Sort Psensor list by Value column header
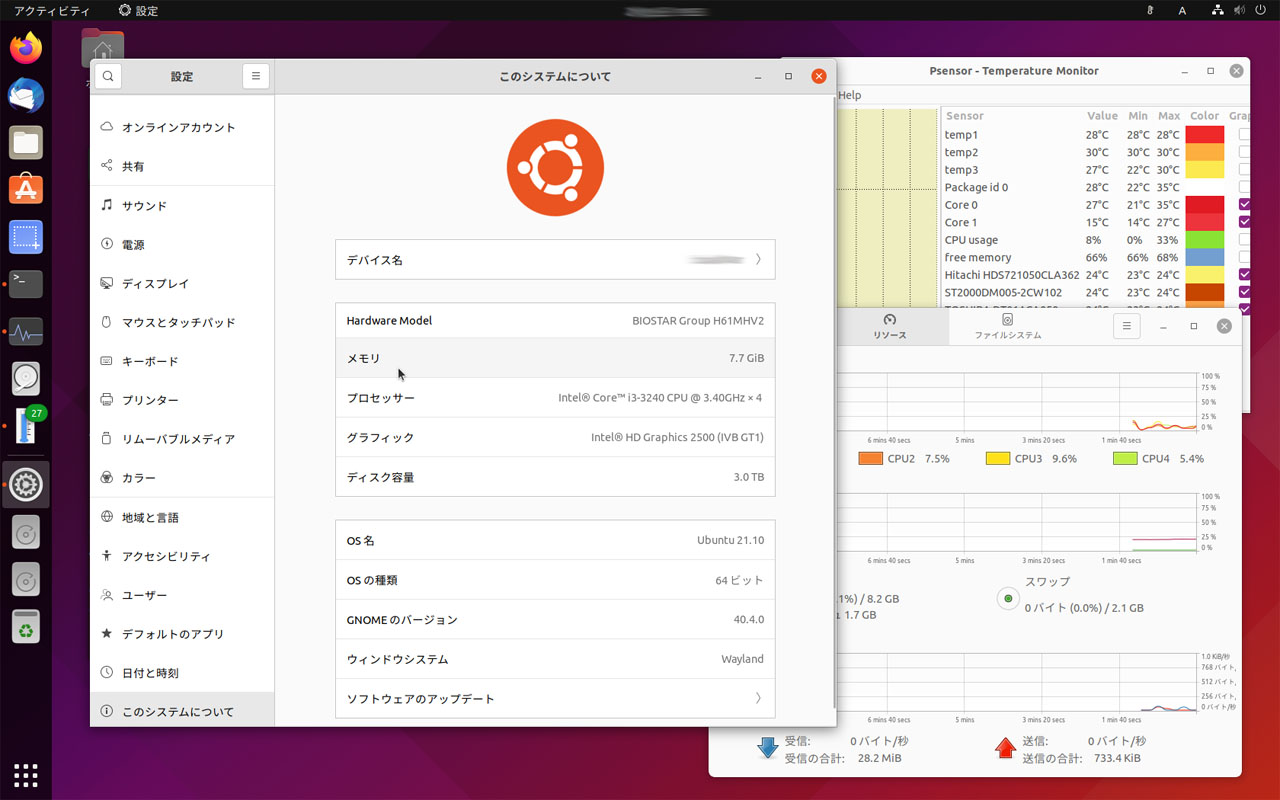The height and width of the screenshot is (800, 1280). 1103,116
